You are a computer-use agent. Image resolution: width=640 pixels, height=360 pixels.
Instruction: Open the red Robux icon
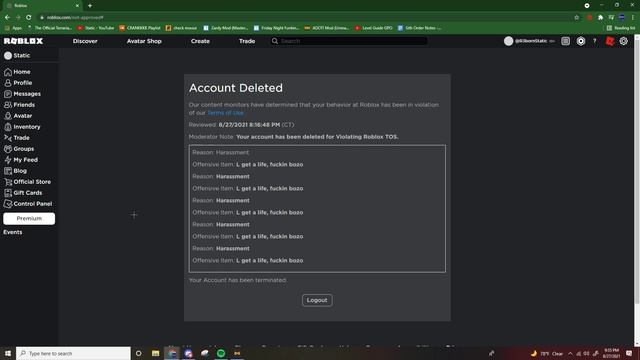[610, 41]
